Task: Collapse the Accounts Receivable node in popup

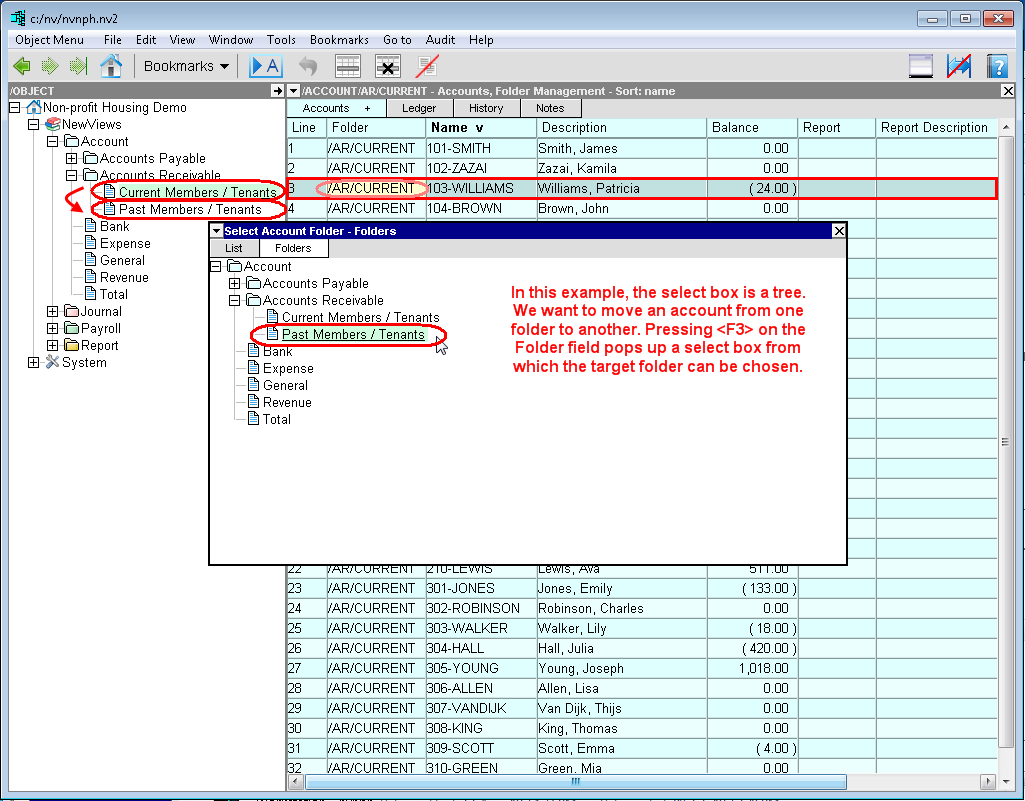Action: click(x=235, y=301)
